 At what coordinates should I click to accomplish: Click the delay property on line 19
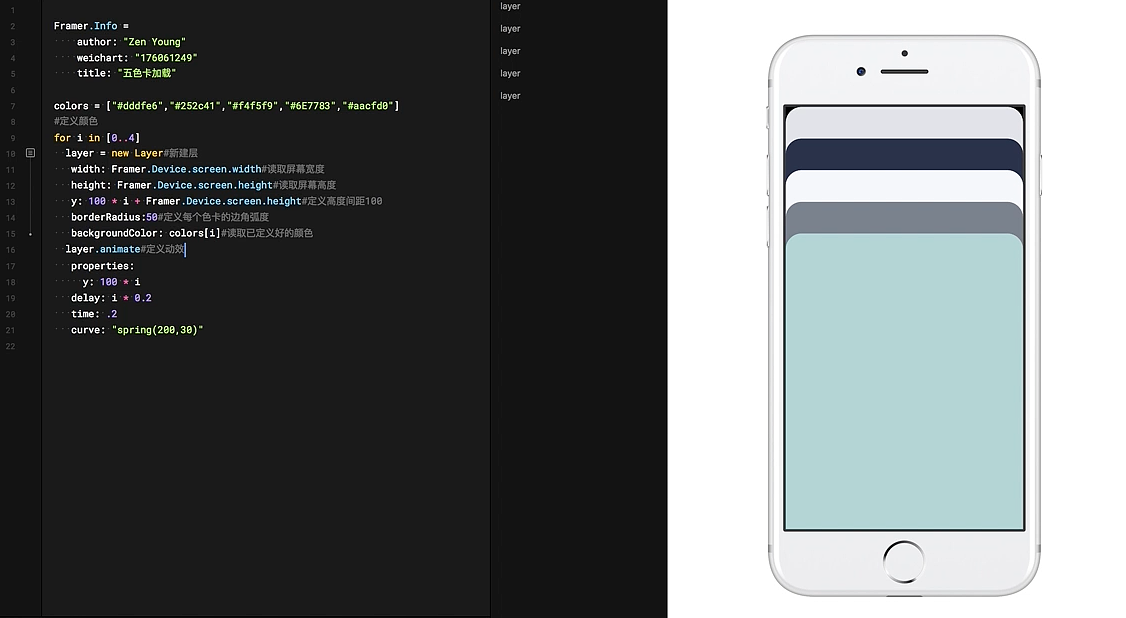click(x=88, y=298)
